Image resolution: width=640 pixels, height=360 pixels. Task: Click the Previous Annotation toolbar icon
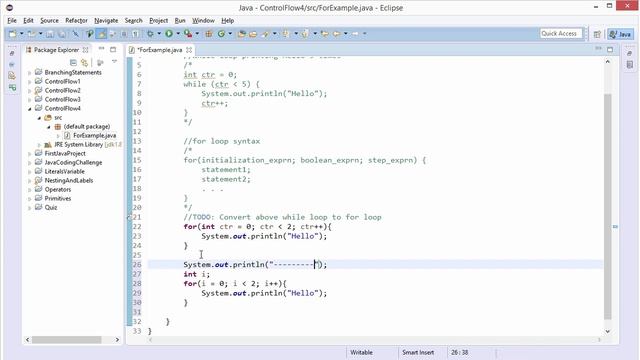coord(305,34)
